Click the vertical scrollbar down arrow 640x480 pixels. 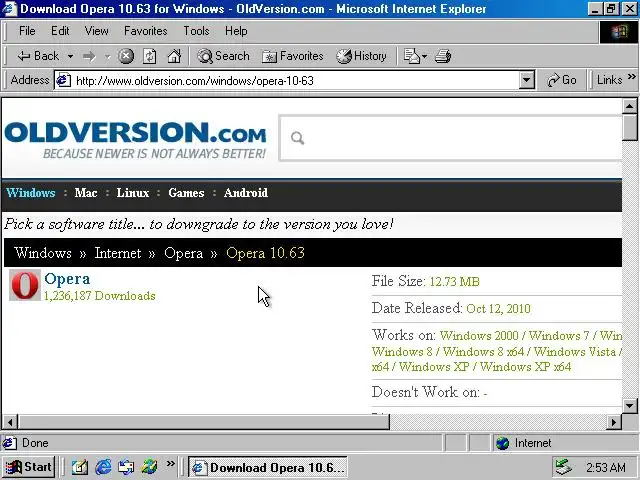pos(630,406)
